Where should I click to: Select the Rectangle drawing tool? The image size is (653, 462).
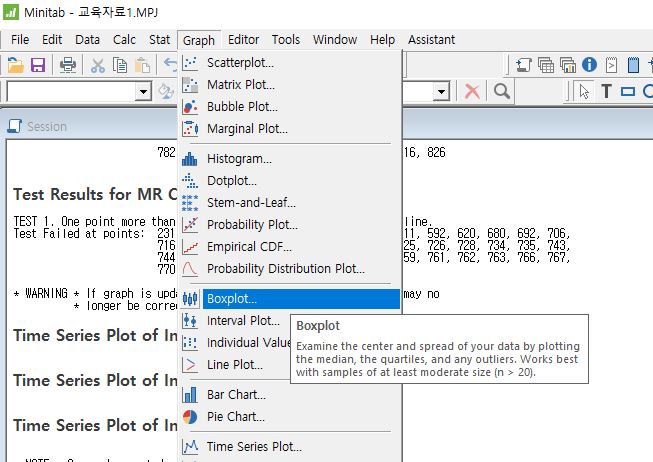(x=628, y=91)
